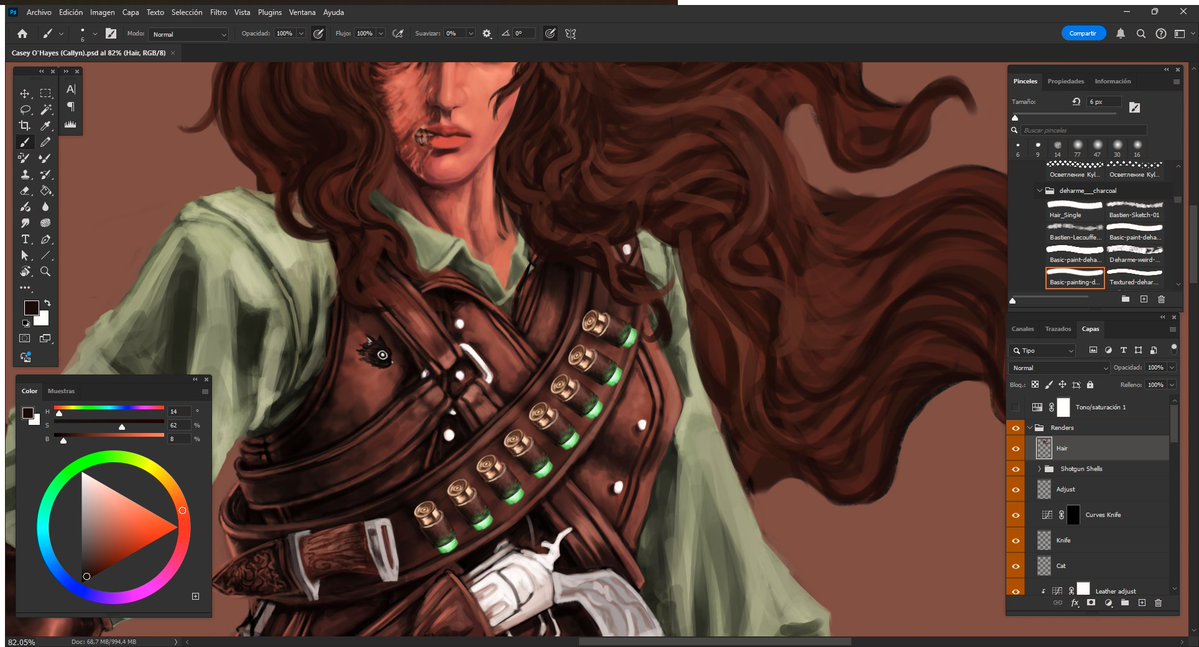Select the Type tool

[24, 239]
